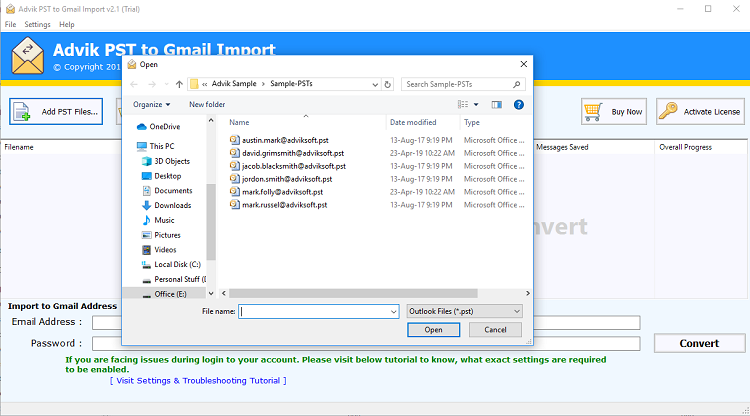This screenshot has width=750, height=416.
Task: Change the view layout icon
Action: pyautogui.click(x=463, y=104)
